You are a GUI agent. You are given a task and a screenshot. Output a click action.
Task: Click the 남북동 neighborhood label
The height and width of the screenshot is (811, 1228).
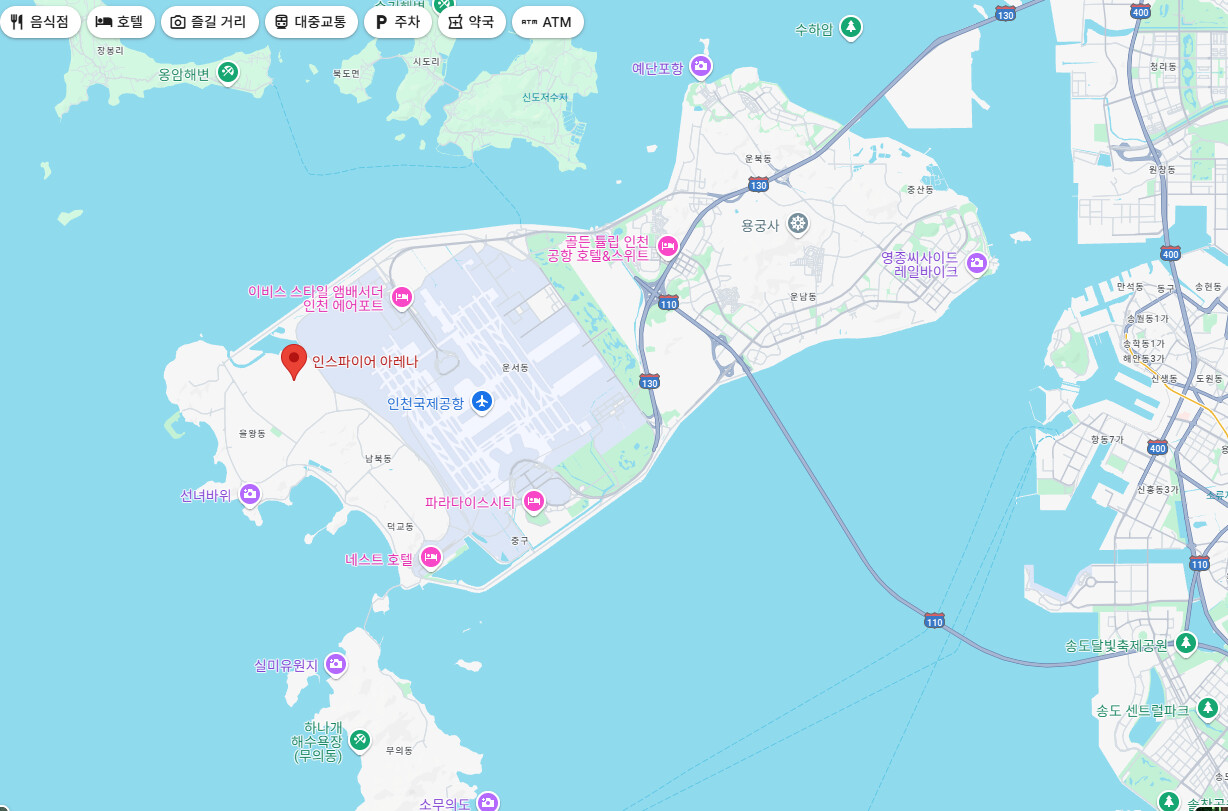coord(378,458)
